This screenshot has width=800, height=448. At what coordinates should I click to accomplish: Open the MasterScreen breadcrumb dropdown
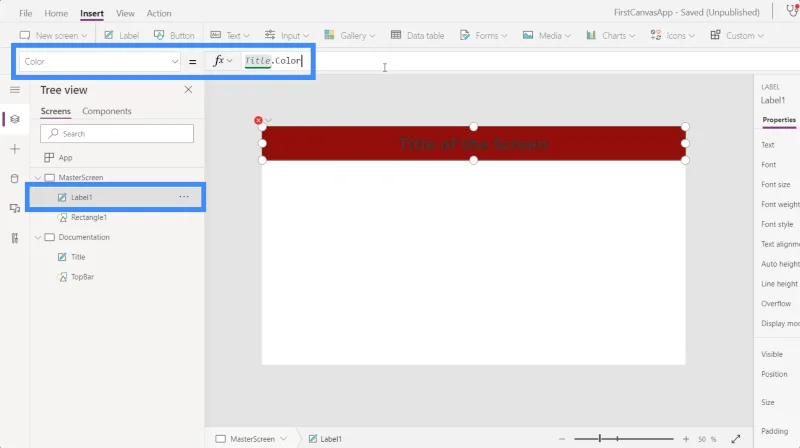tap(283, 439)
